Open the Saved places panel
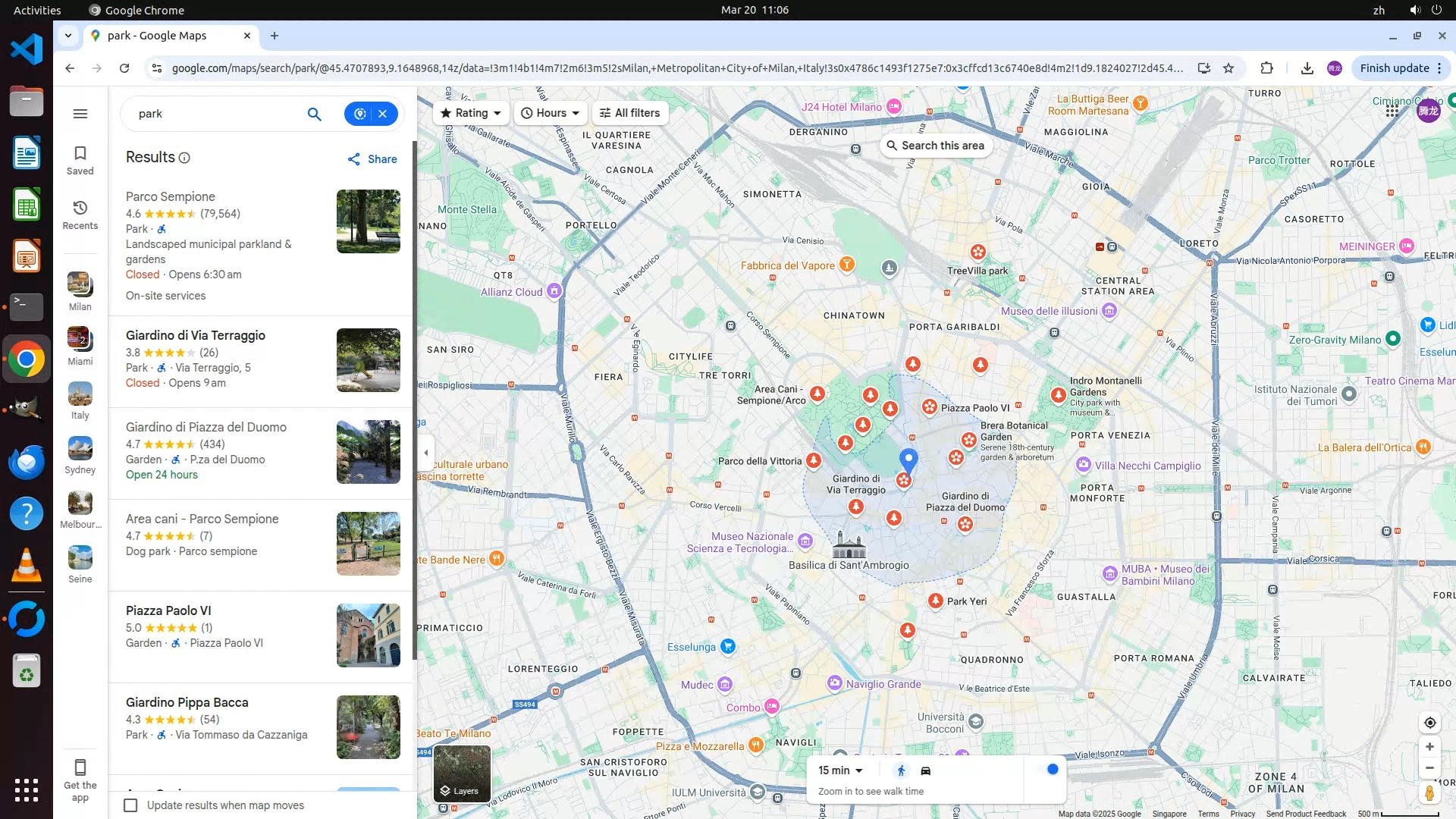 click(80, 160)
